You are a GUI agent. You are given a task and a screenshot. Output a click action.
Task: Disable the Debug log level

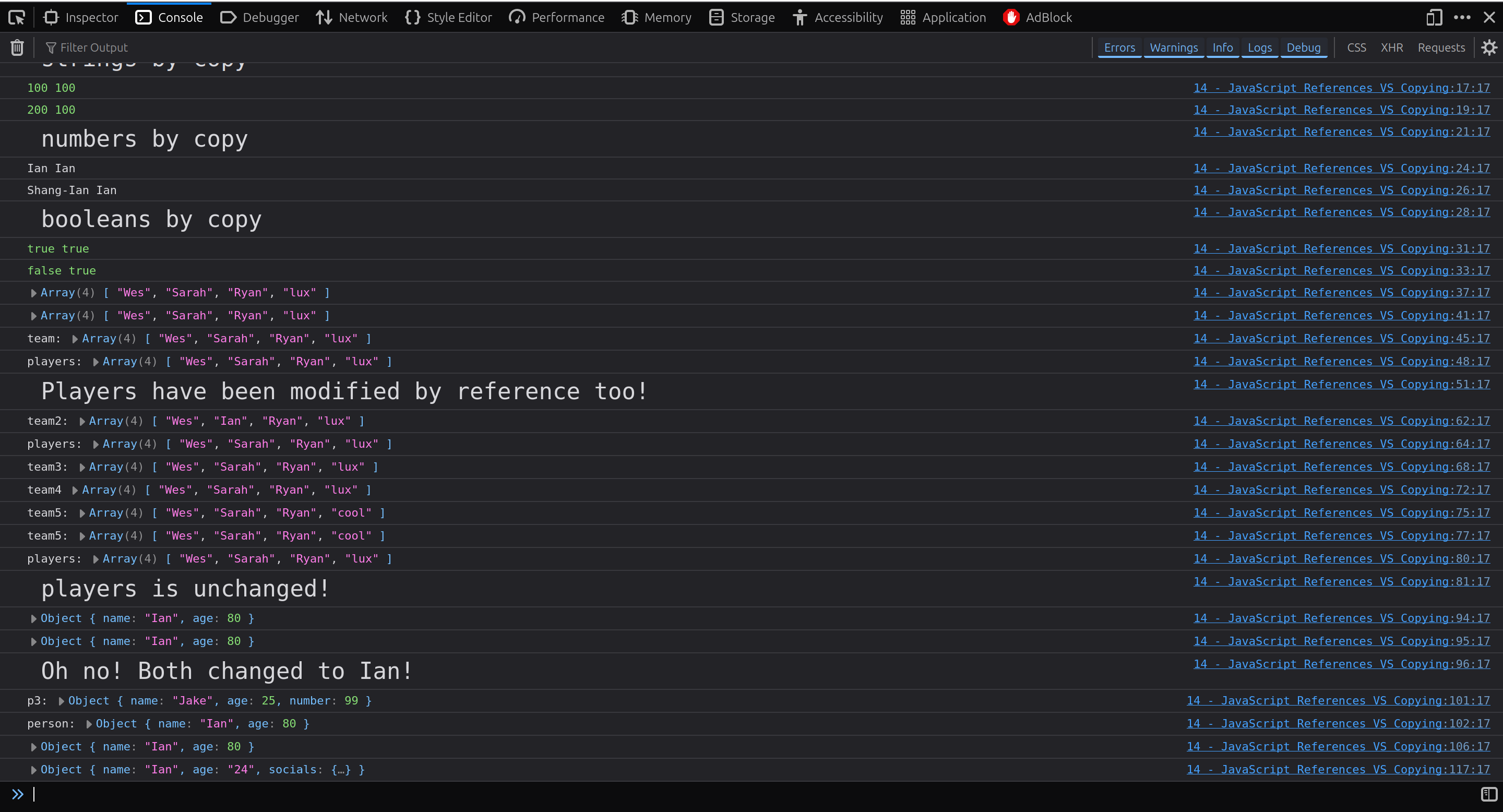tap(1304, 47)
